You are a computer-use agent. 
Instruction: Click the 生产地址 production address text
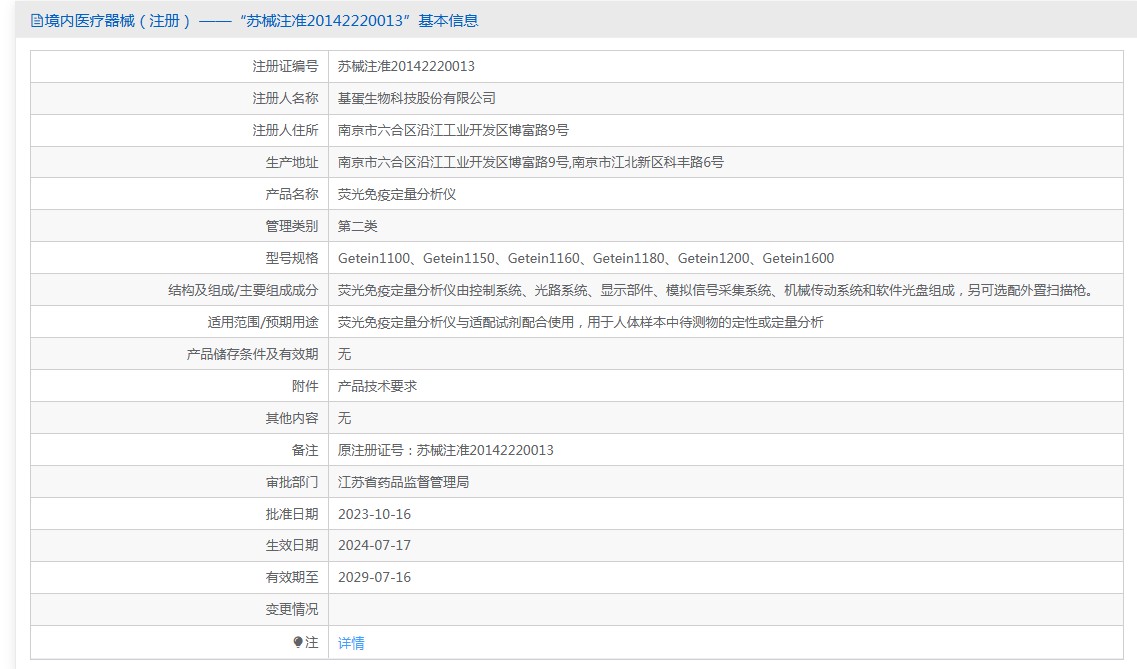530,162
